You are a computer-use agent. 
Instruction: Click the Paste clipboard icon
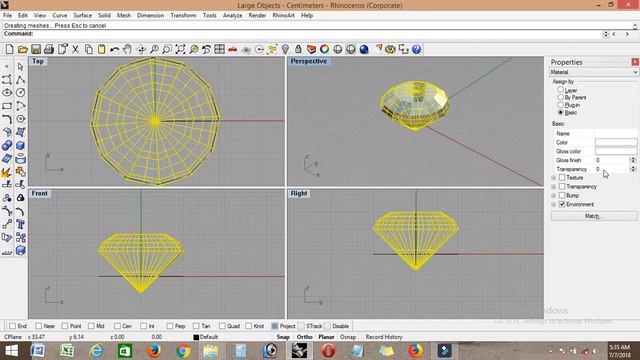click(x=102, y=49)
